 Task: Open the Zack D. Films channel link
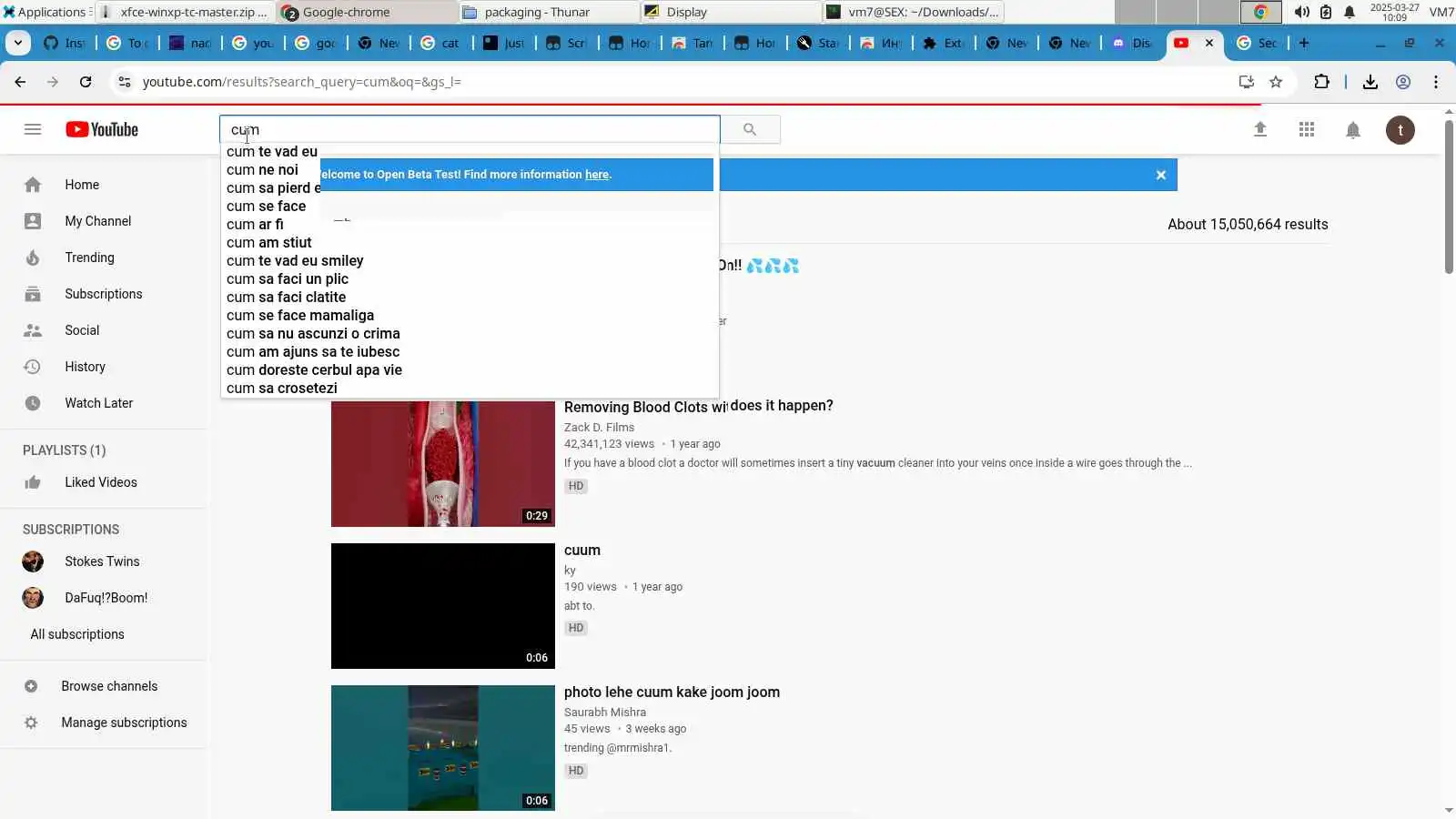599,428
